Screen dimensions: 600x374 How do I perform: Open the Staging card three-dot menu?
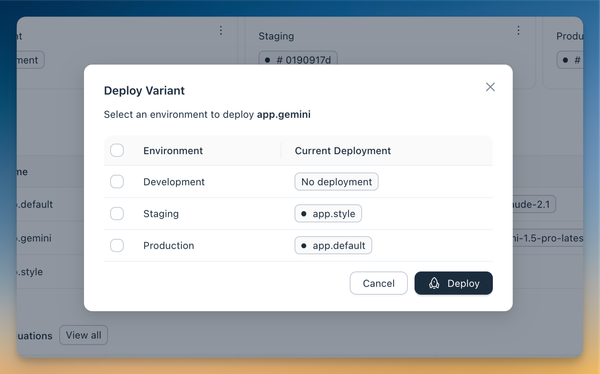pyautogui.click(x=518, y=30)
